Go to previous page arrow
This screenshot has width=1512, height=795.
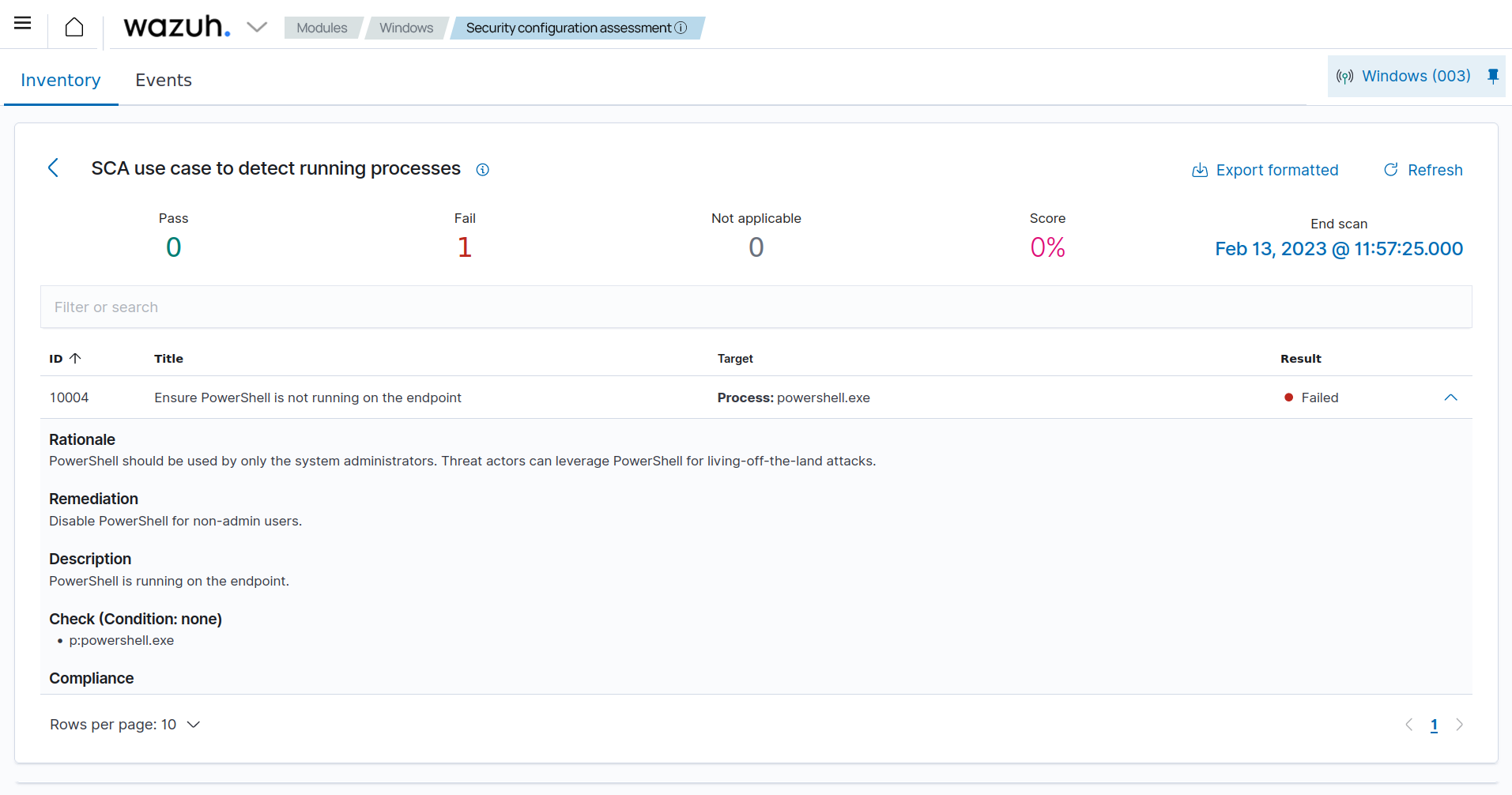[1408, 725]
